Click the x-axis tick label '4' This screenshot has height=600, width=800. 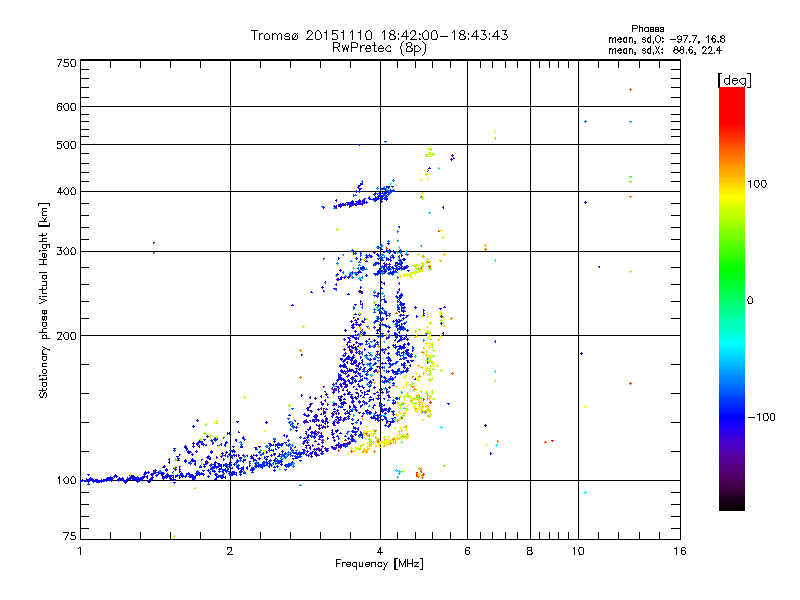tap(380, 551)
